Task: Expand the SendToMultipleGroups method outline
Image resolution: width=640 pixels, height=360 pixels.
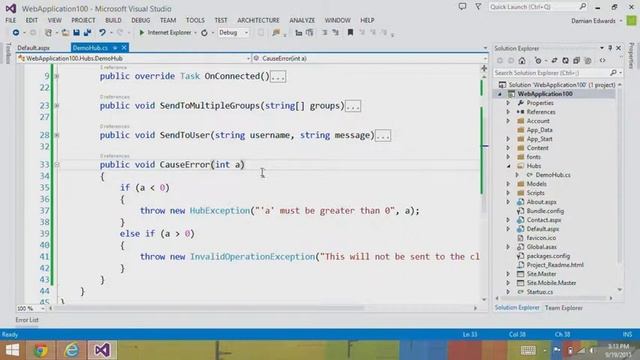Action: (x=57, y=106)
